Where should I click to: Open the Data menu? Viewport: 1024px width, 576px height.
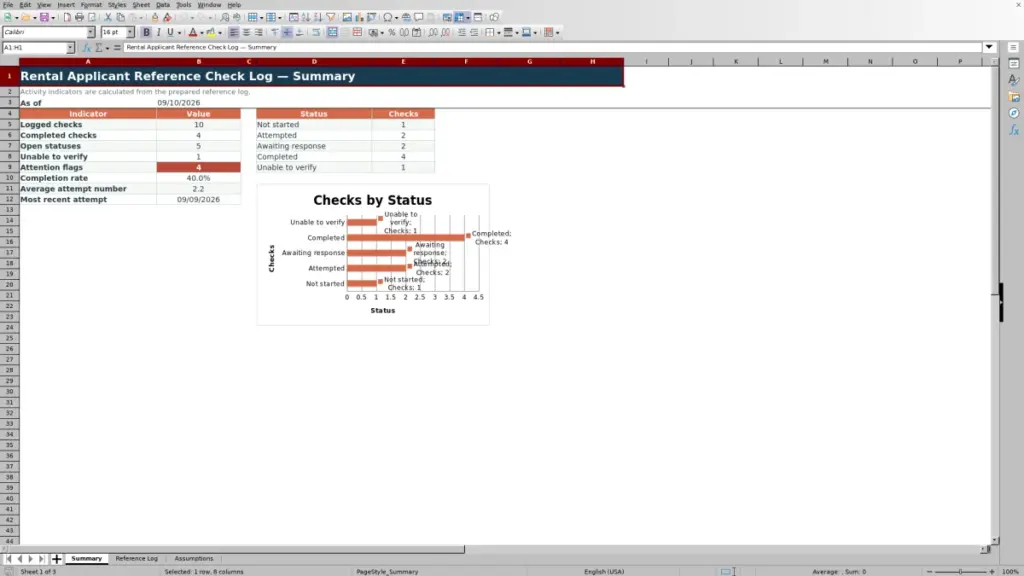[163, 5]
